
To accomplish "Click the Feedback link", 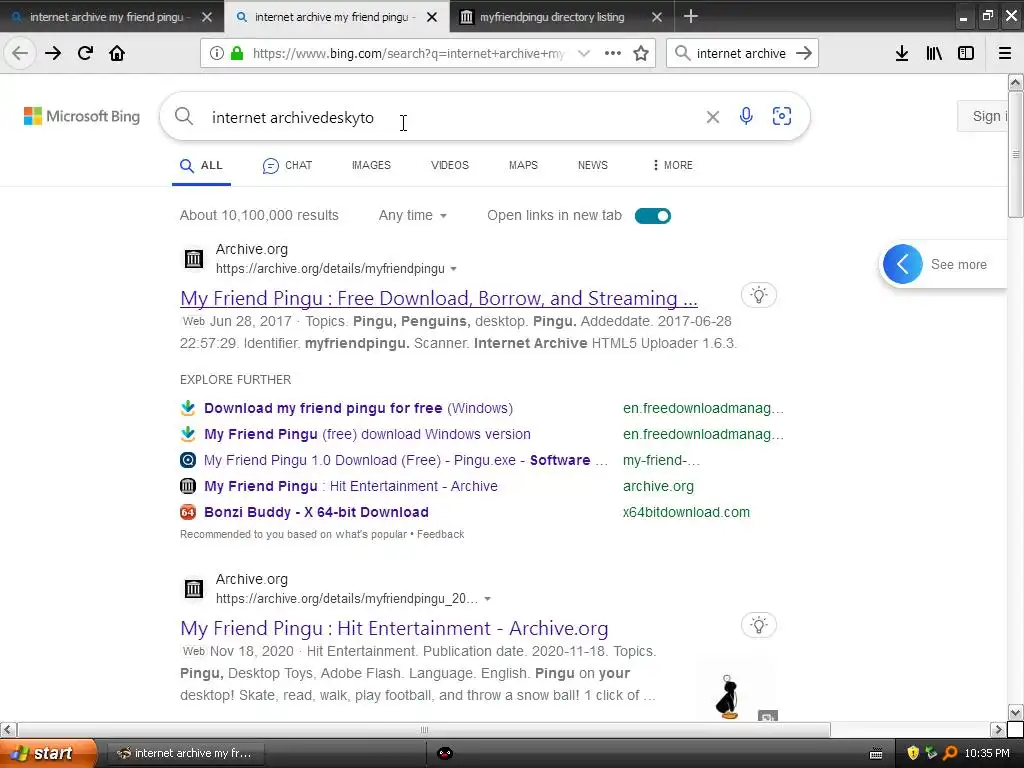I will 440,534.
